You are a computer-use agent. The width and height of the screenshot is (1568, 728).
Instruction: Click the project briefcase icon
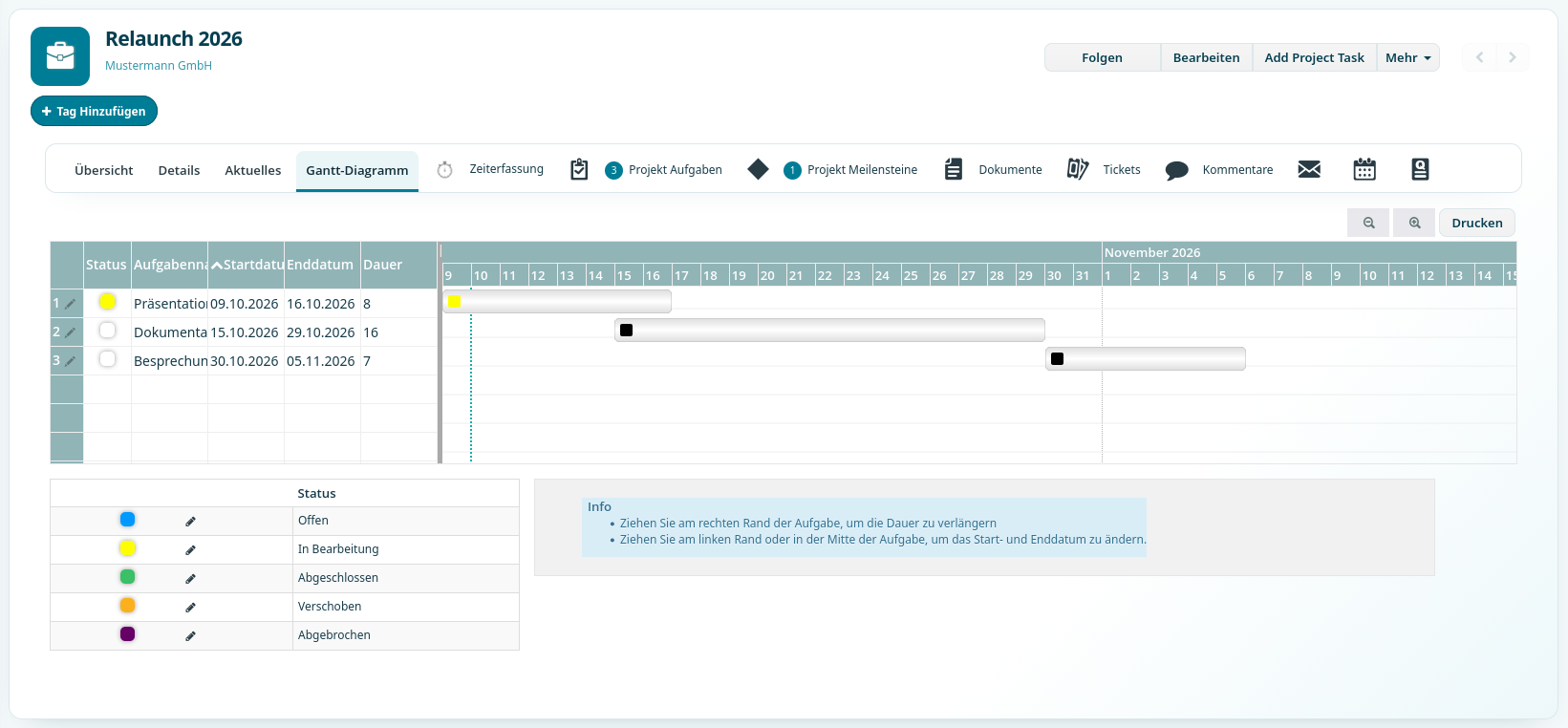point(60,56)
